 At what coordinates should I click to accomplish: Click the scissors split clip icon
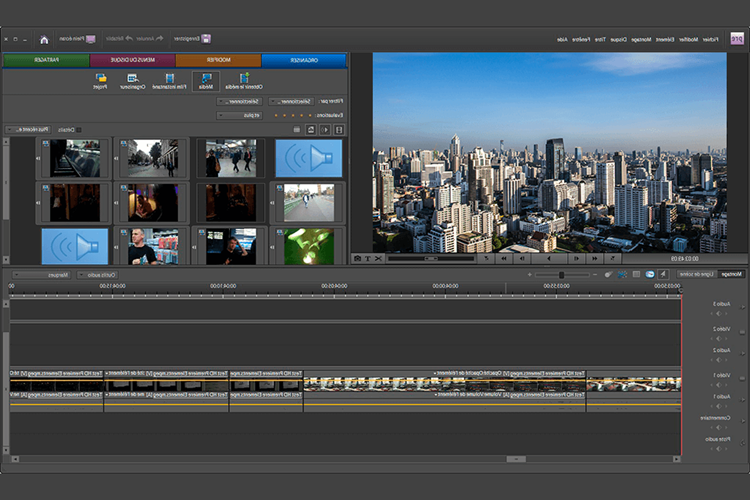pyautogui.click(x=378, y=258)
